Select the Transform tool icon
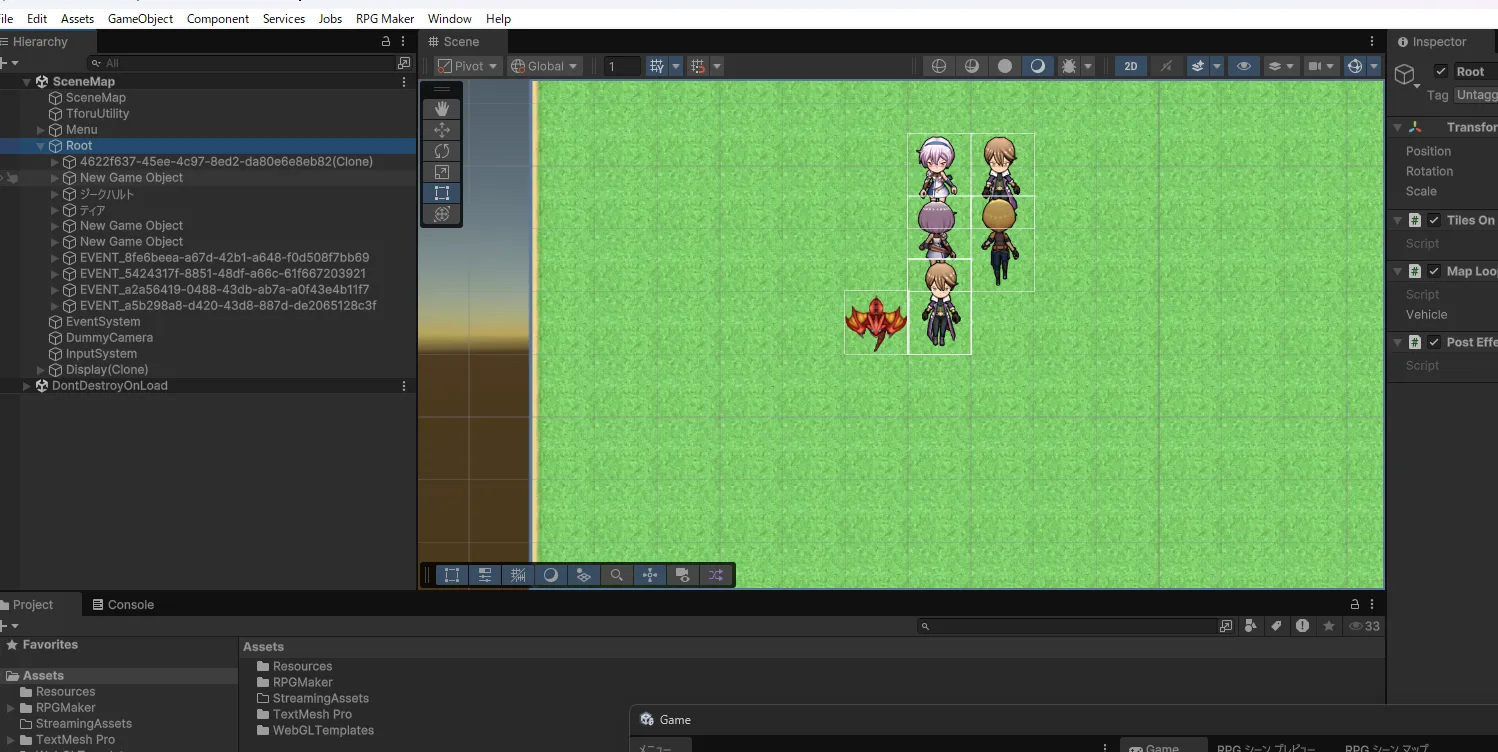 point(442,214)
